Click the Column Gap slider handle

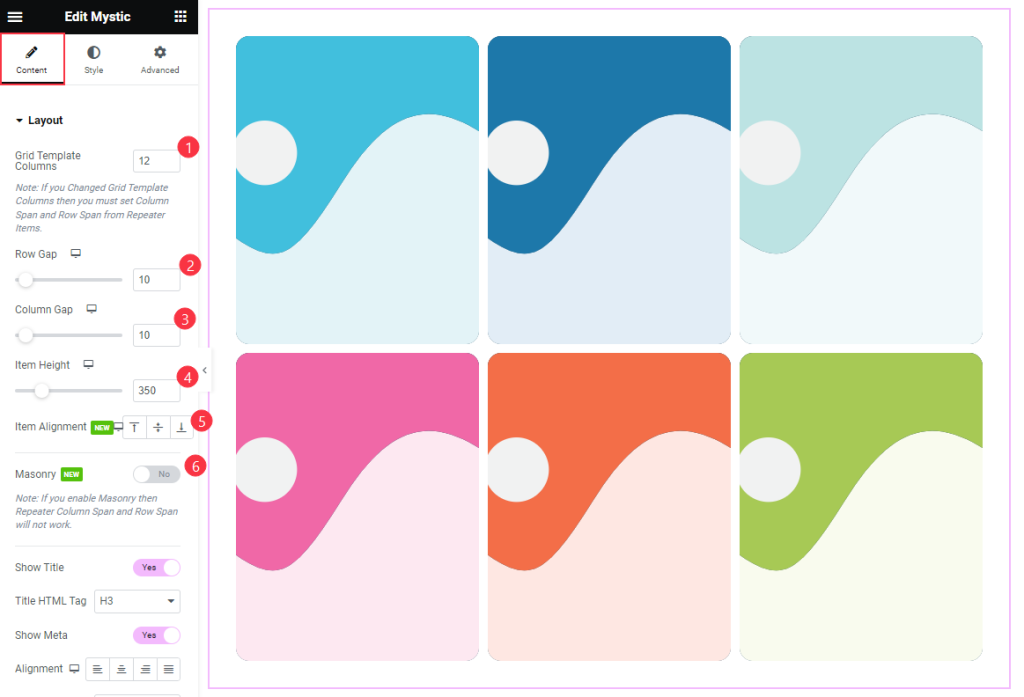(25, 336)
